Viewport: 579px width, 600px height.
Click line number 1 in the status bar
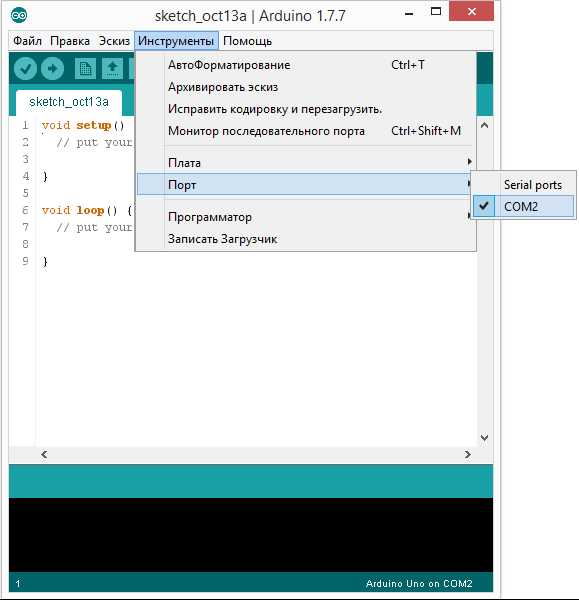click(18, 584)
